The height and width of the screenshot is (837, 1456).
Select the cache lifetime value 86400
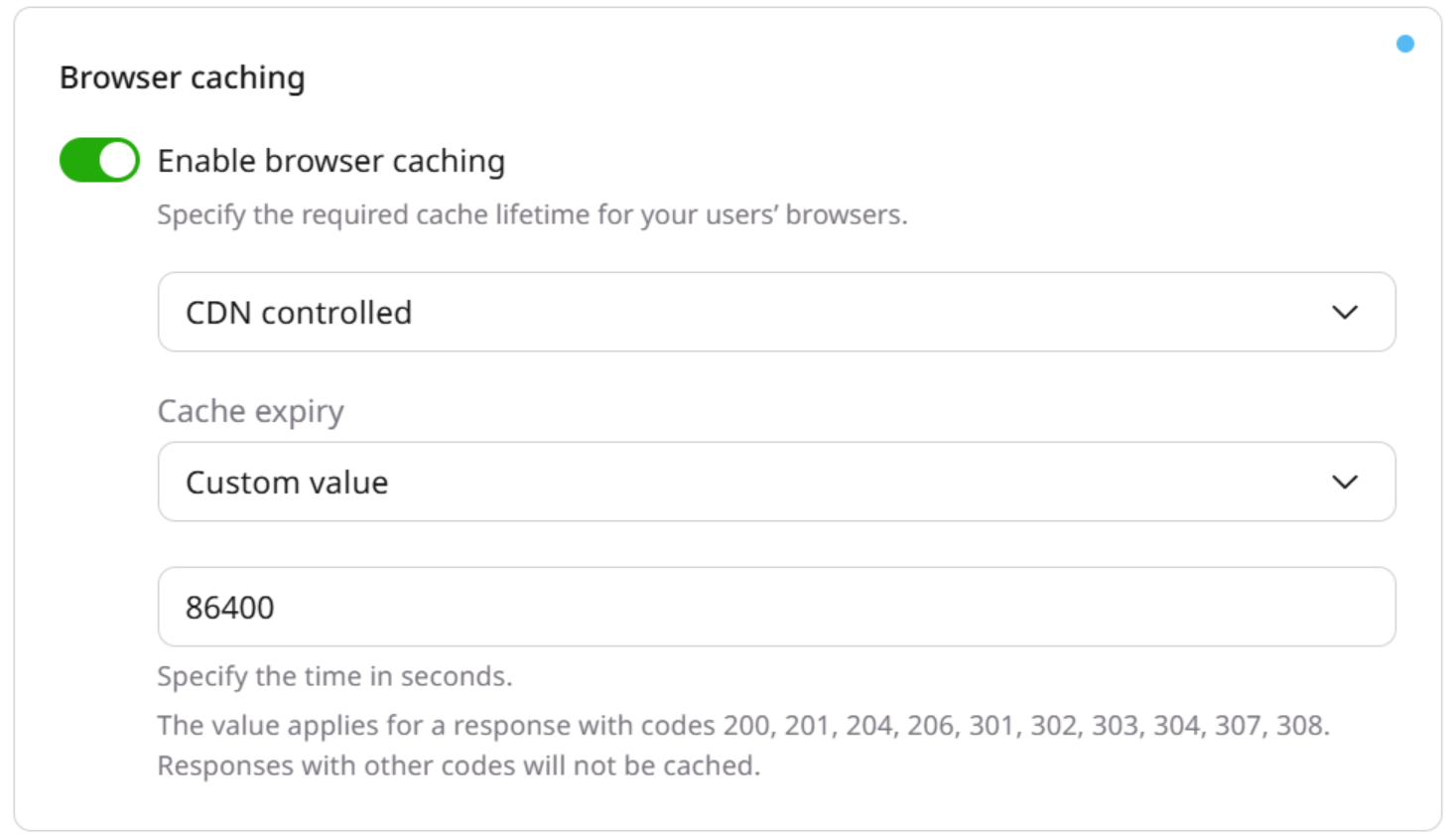[x=230, y=607]
